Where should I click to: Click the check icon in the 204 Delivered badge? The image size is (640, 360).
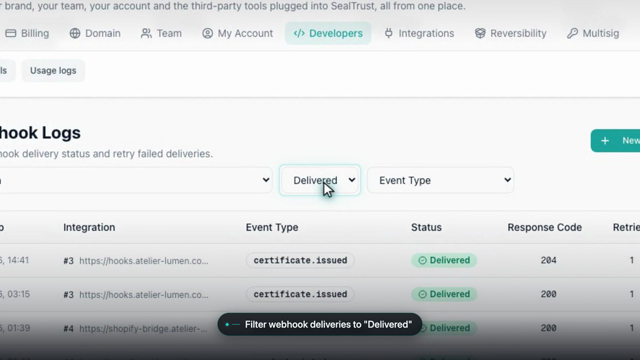(x=422, y=260)
